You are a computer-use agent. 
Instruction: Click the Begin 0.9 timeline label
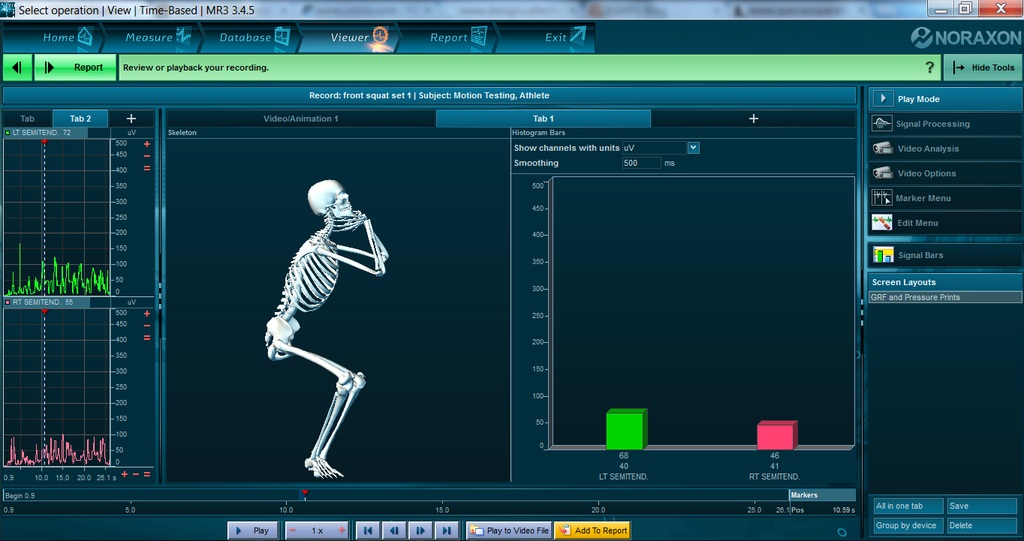pos(20,496)
